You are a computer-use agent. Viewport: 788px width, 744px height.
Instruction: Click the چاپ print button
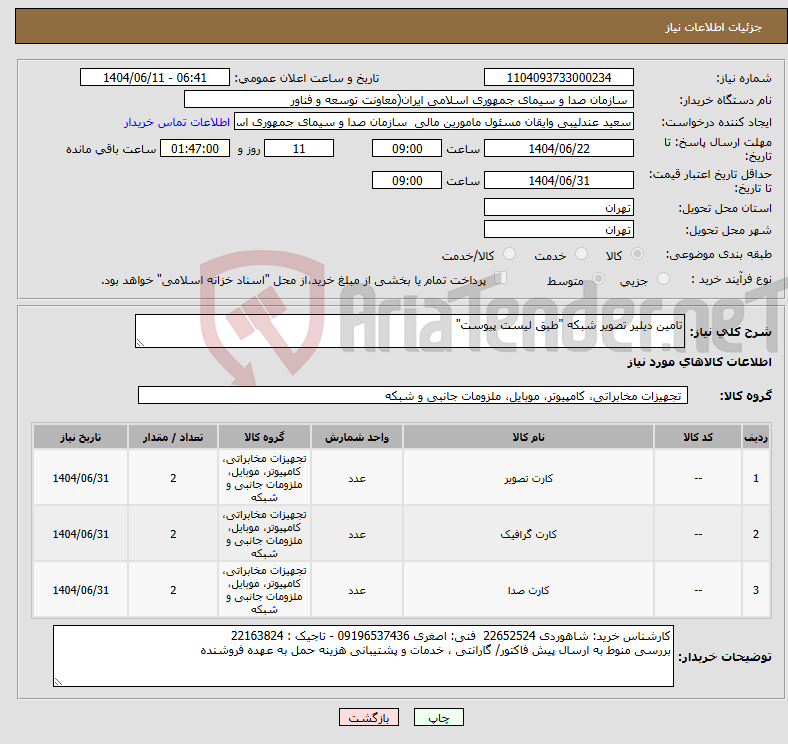439,717
